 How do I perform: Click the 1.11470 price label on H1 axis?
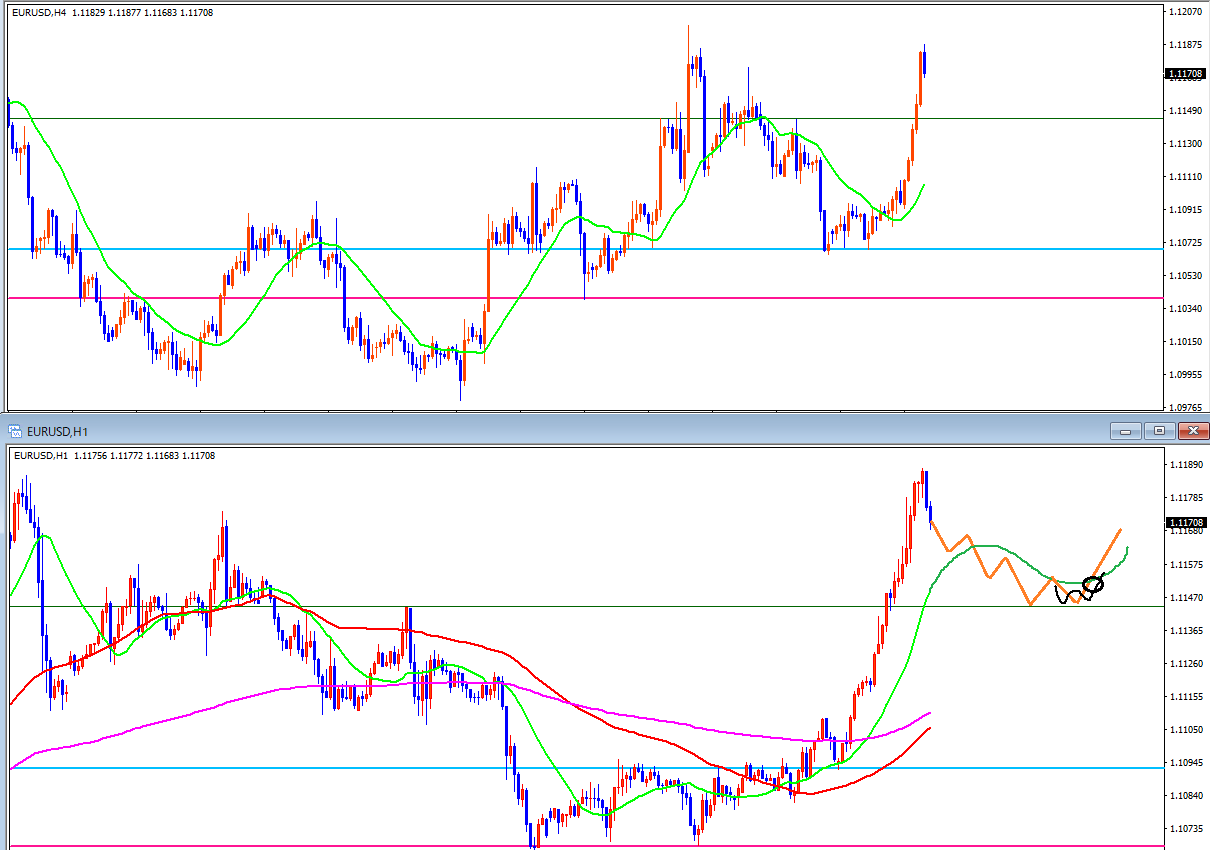[x=1185, y=598]
